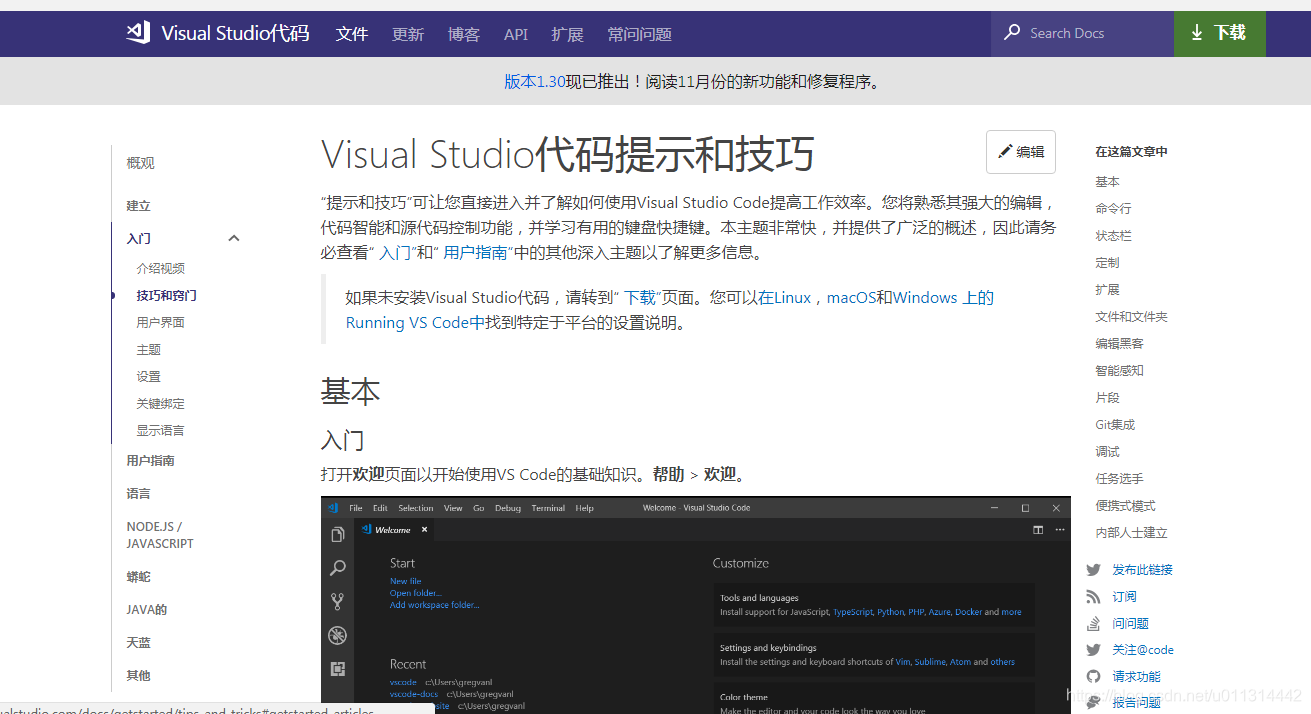Open the 文件 navigation item
The width and height of the screenshot is (1311, 714).
point(352,34)
